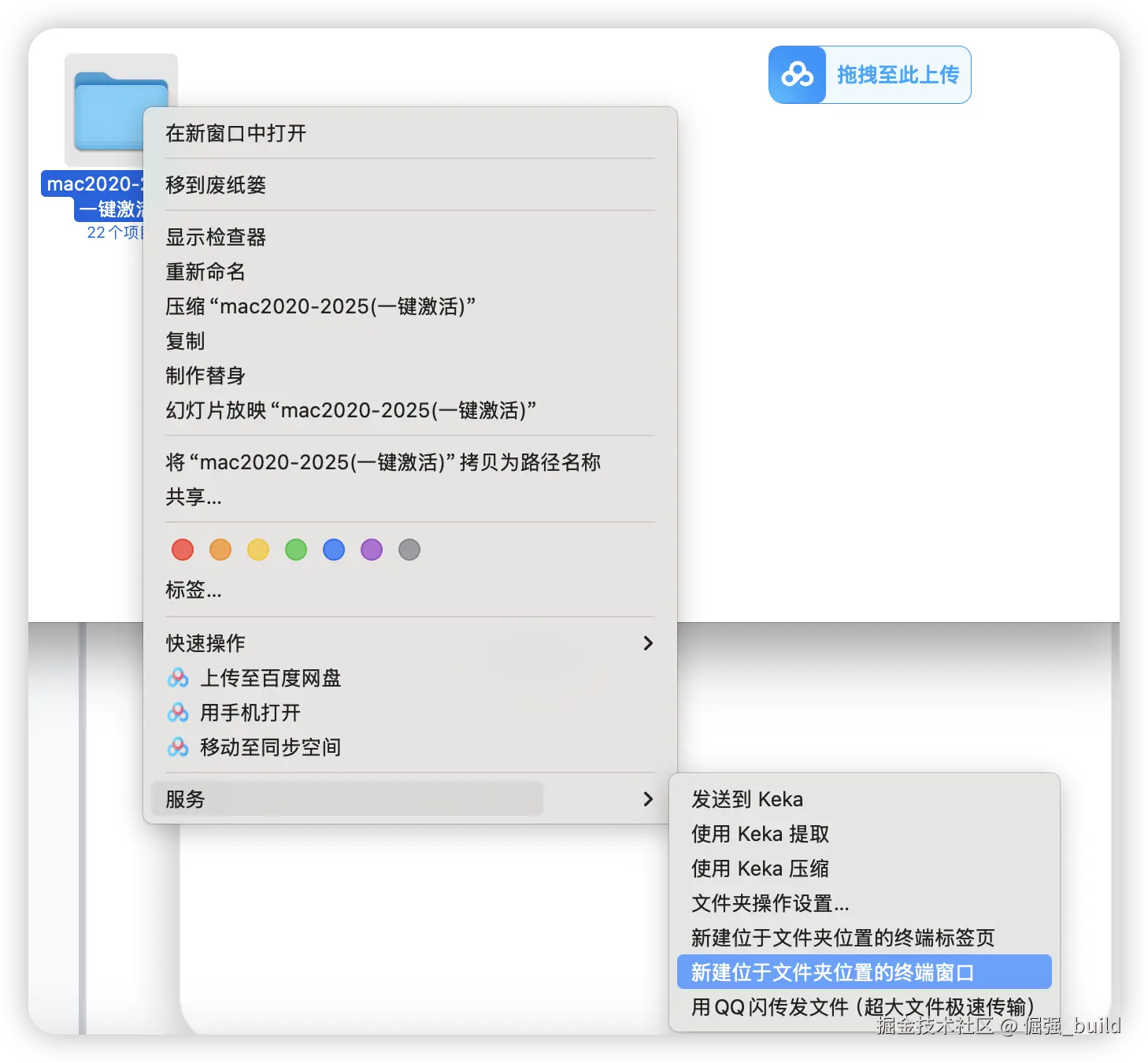Open the 共享… menu item
Screen dimensions: 1148x1063
(x=410, y=497)
